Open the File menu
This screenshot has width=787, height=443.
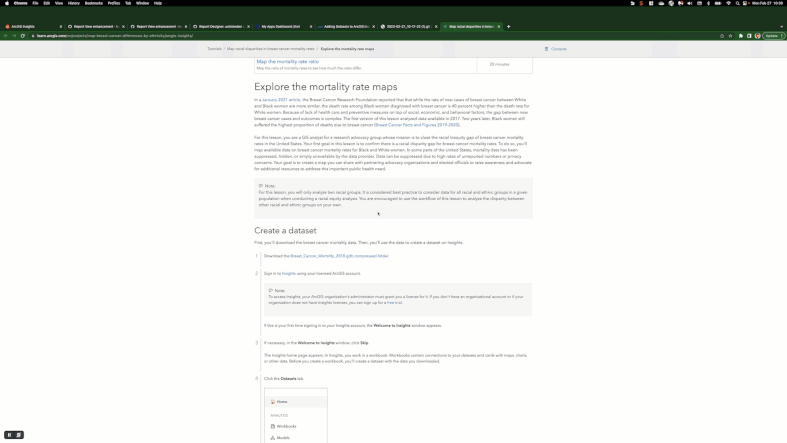click(35, 3)
